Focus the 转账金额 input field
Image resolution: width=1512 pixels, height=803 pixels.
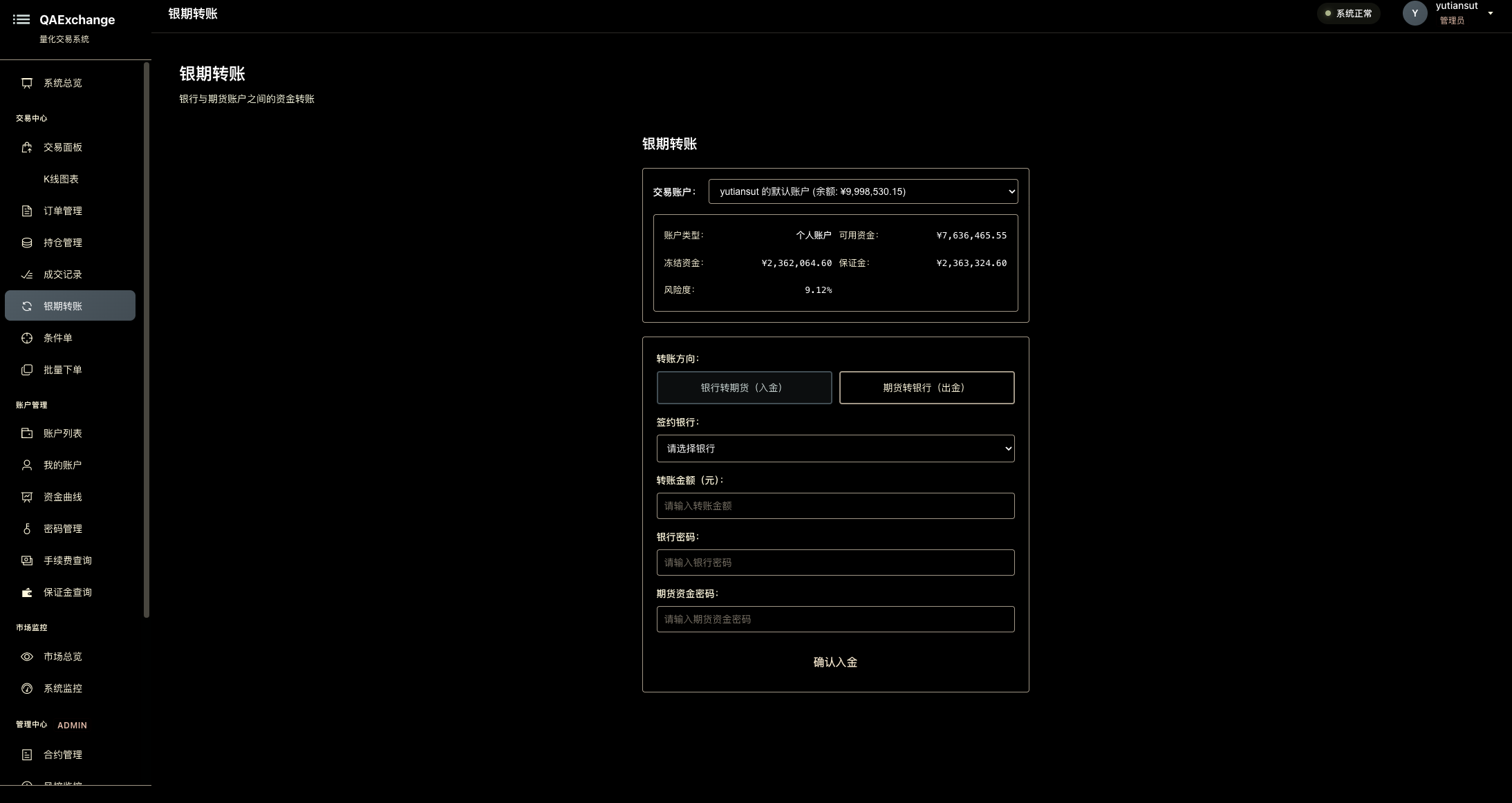click(835, 506)
